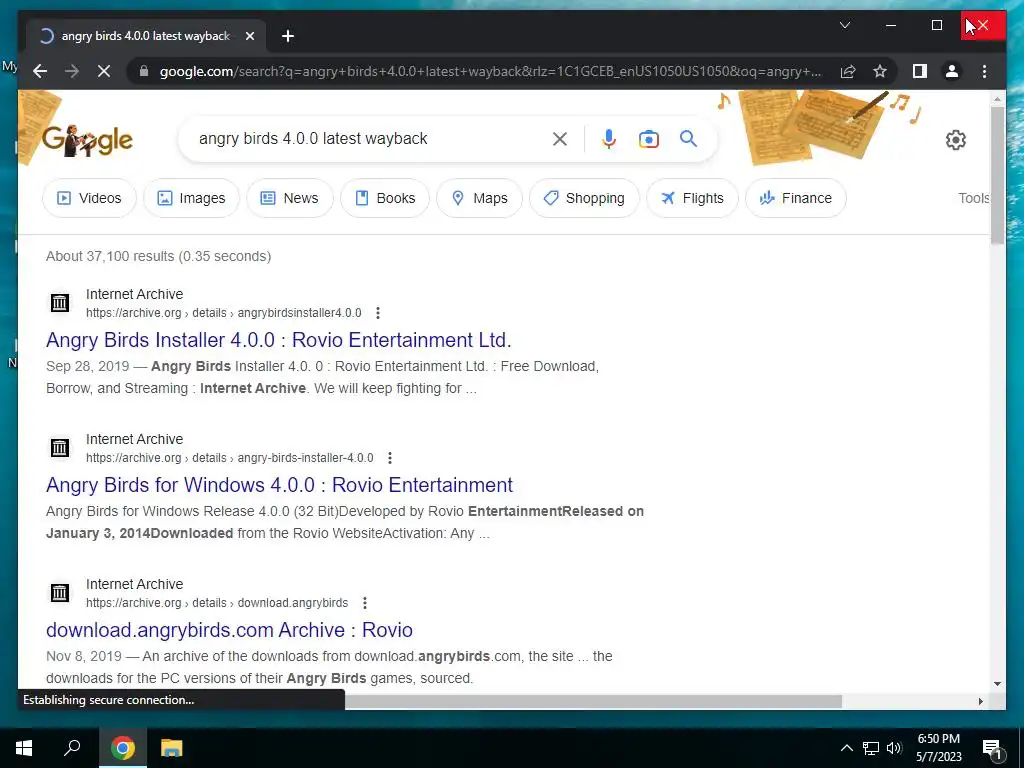The width and height of the screenshot is (1024, 768).
Task: Open Chrome three-dot menu
Action: coord(984,71)
